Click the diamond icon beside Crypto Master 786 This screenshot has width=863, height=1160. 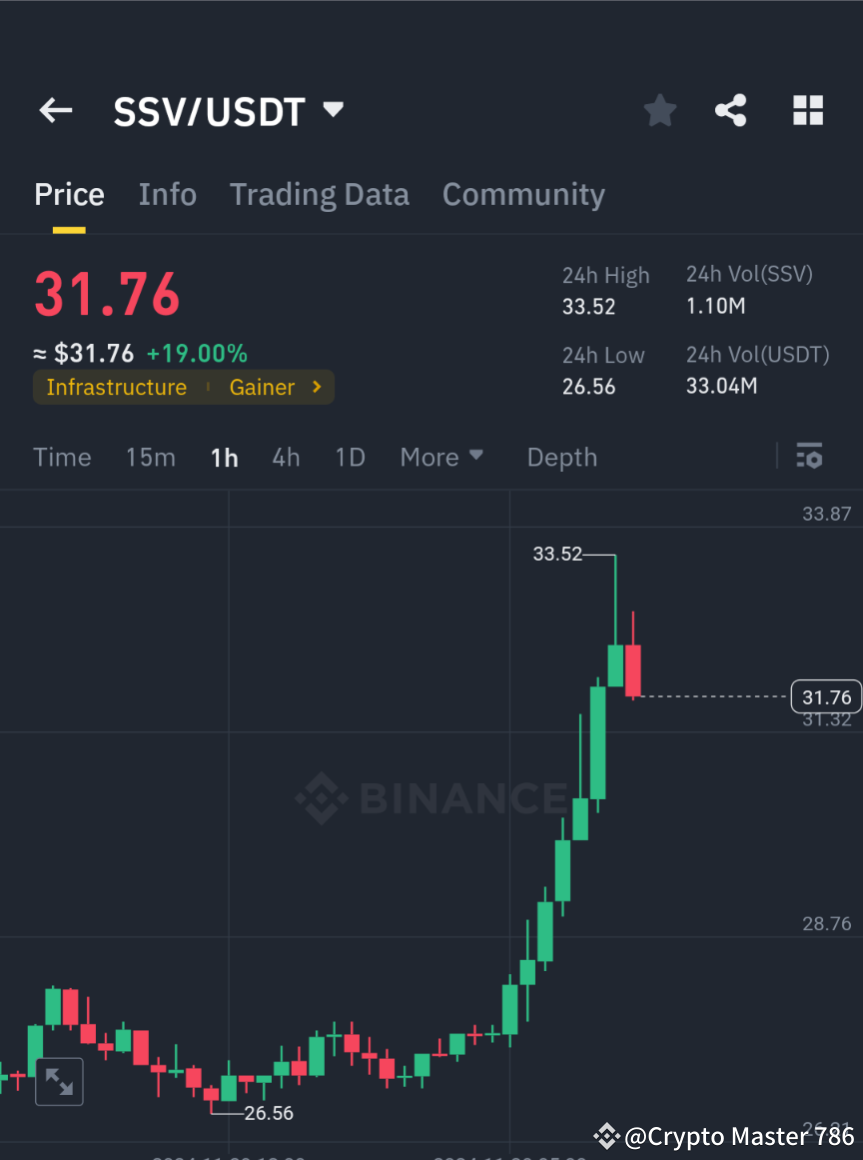point(605,1136)
